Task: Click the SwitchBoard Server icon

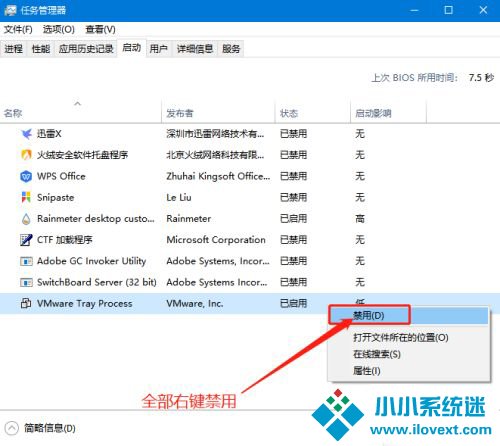Action: click(x=26, y=282)
